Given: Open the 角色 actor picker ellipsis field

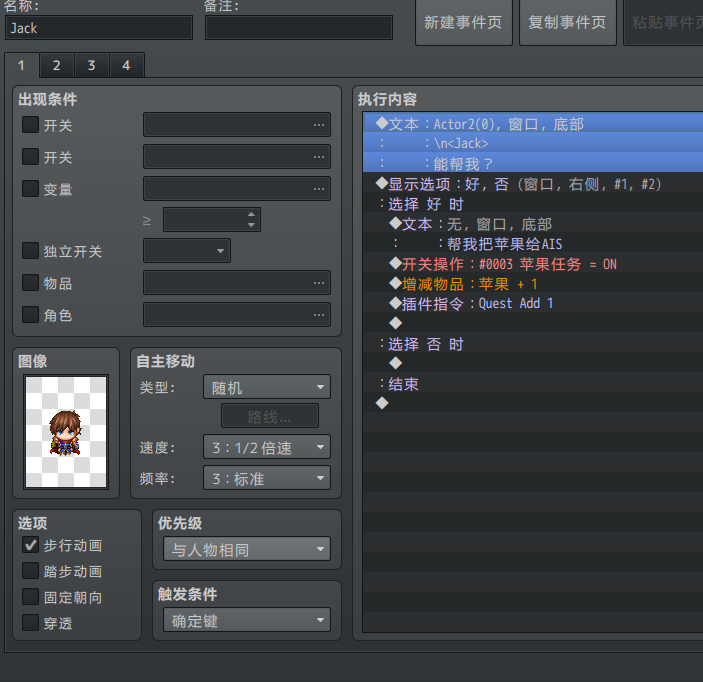Looking at the screenshot, I should [x=237, y=314].
